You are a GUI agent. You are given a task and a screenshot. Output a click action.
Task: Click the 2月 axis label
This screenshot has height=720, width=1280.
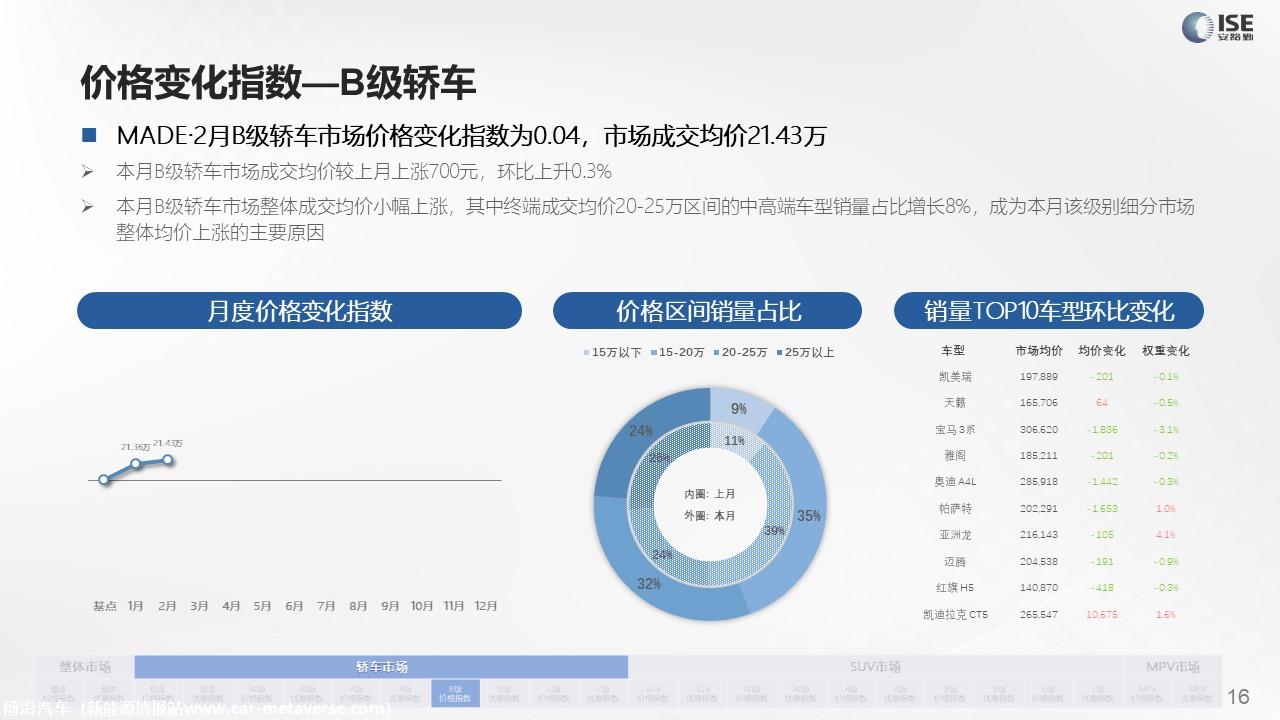click(x=168, y=606)
